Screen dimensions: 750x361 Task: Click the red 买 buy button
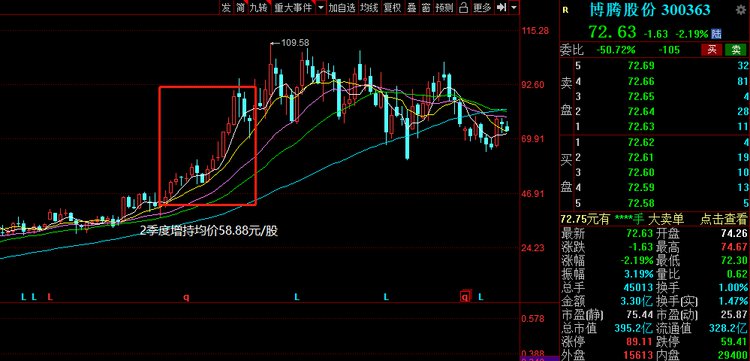712,50
